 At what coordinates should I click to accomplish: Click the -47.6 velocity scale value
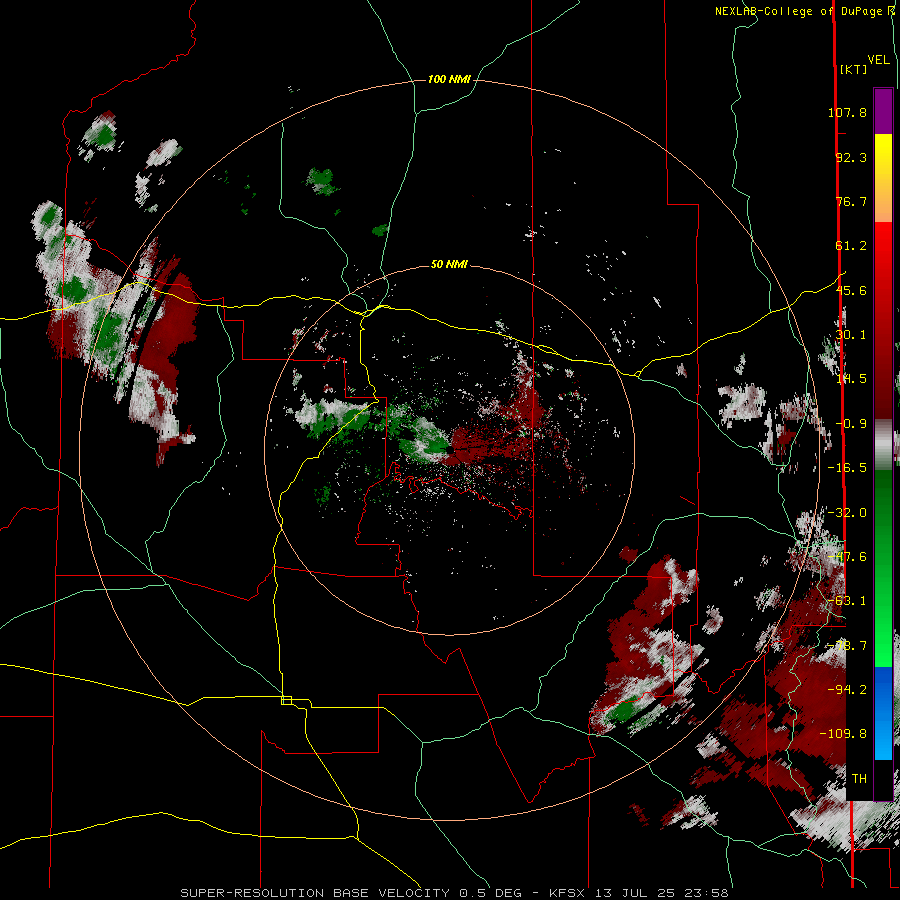847,557
